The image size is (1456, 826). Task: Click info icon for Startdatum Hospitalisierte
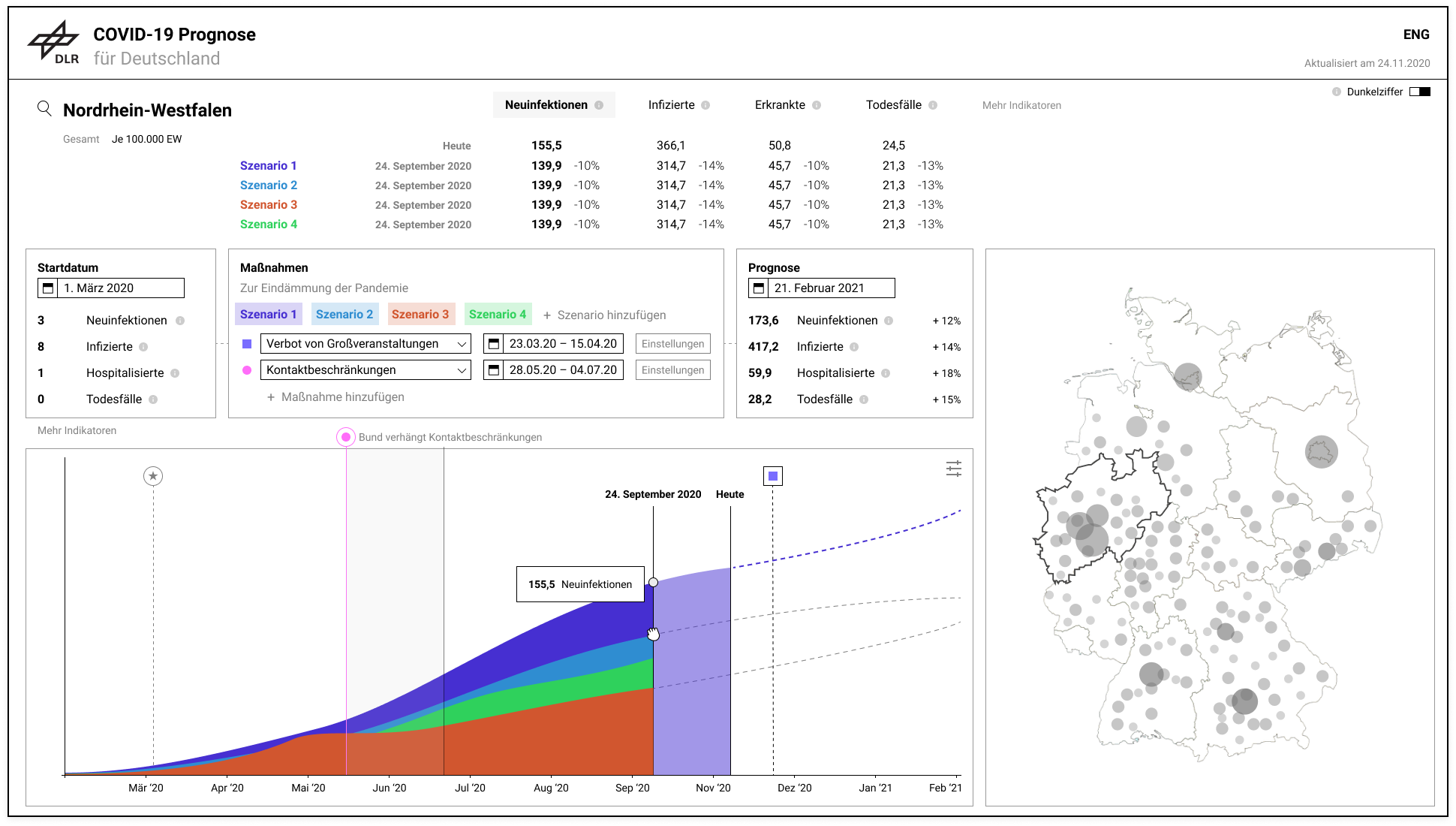point(175,373)
